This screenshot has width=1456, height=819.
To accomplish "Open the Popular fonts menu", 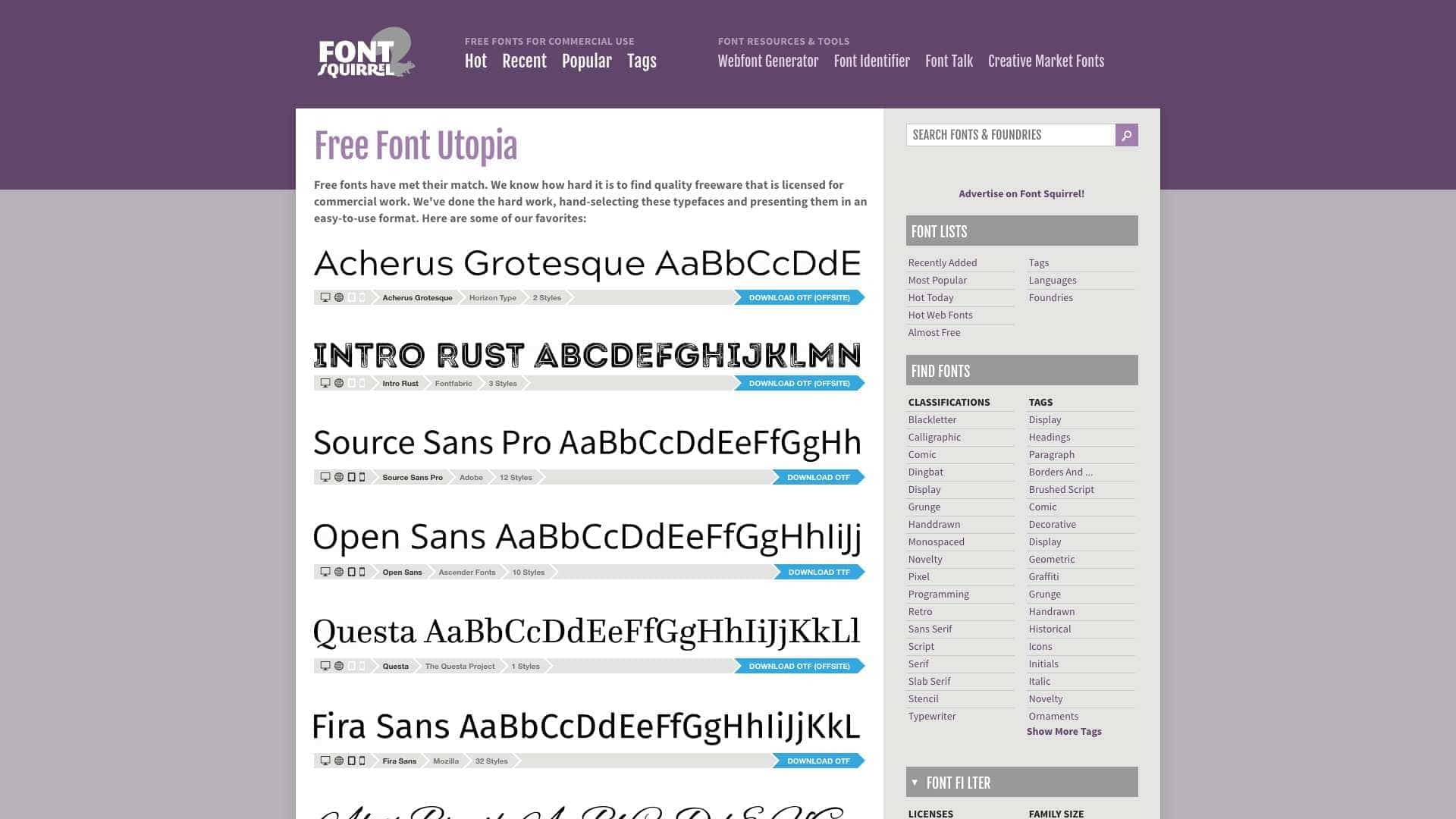I will pyautogui.click(x=587, y=61).
